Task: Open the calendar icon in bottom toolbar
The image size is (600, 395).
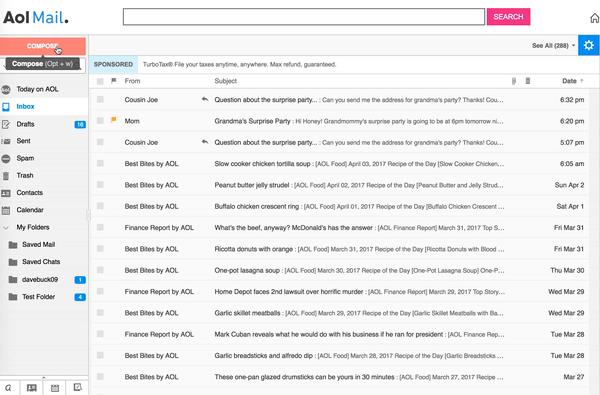Action: tap(55, 388)
